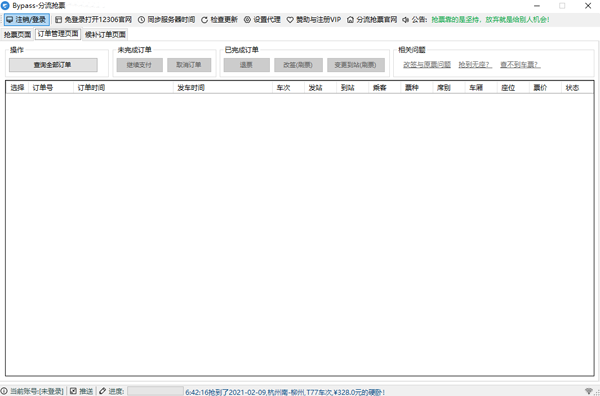Viewport: 600px width, 396px height.
Task: Click the 票种 column header
Action: pos(417,88)
